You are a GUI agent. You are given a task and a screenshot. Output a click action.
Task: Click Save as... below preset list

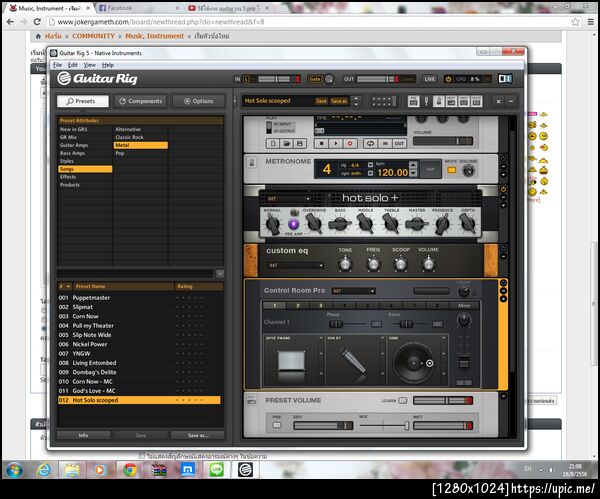pyautogui.click(x=198, y=435)
